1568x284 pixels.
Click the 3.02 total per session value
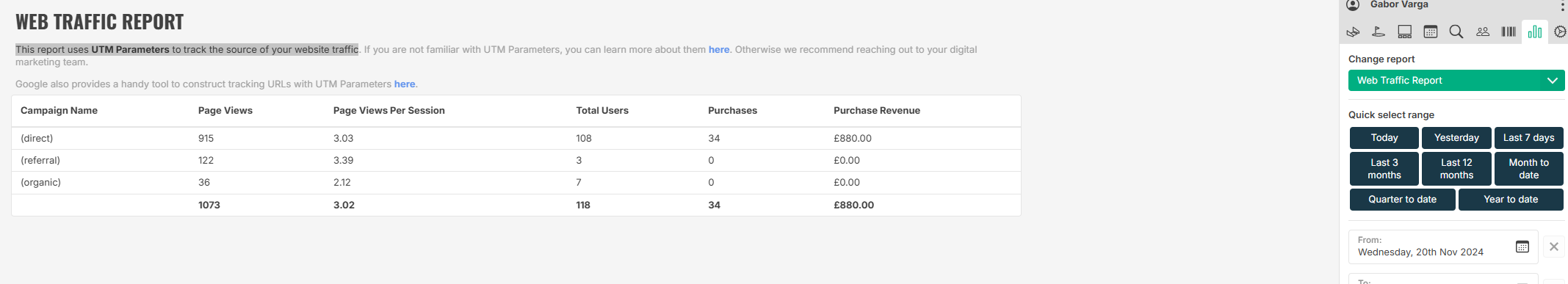click(x=344, y=205)
